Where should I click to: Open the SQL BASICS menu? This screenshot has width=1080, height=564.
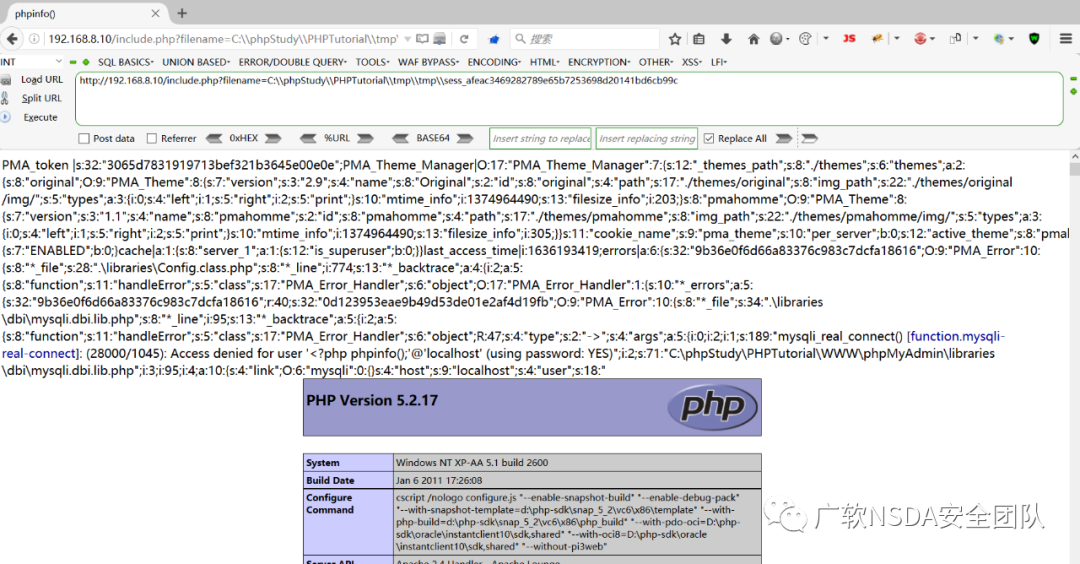click(125, 62)
